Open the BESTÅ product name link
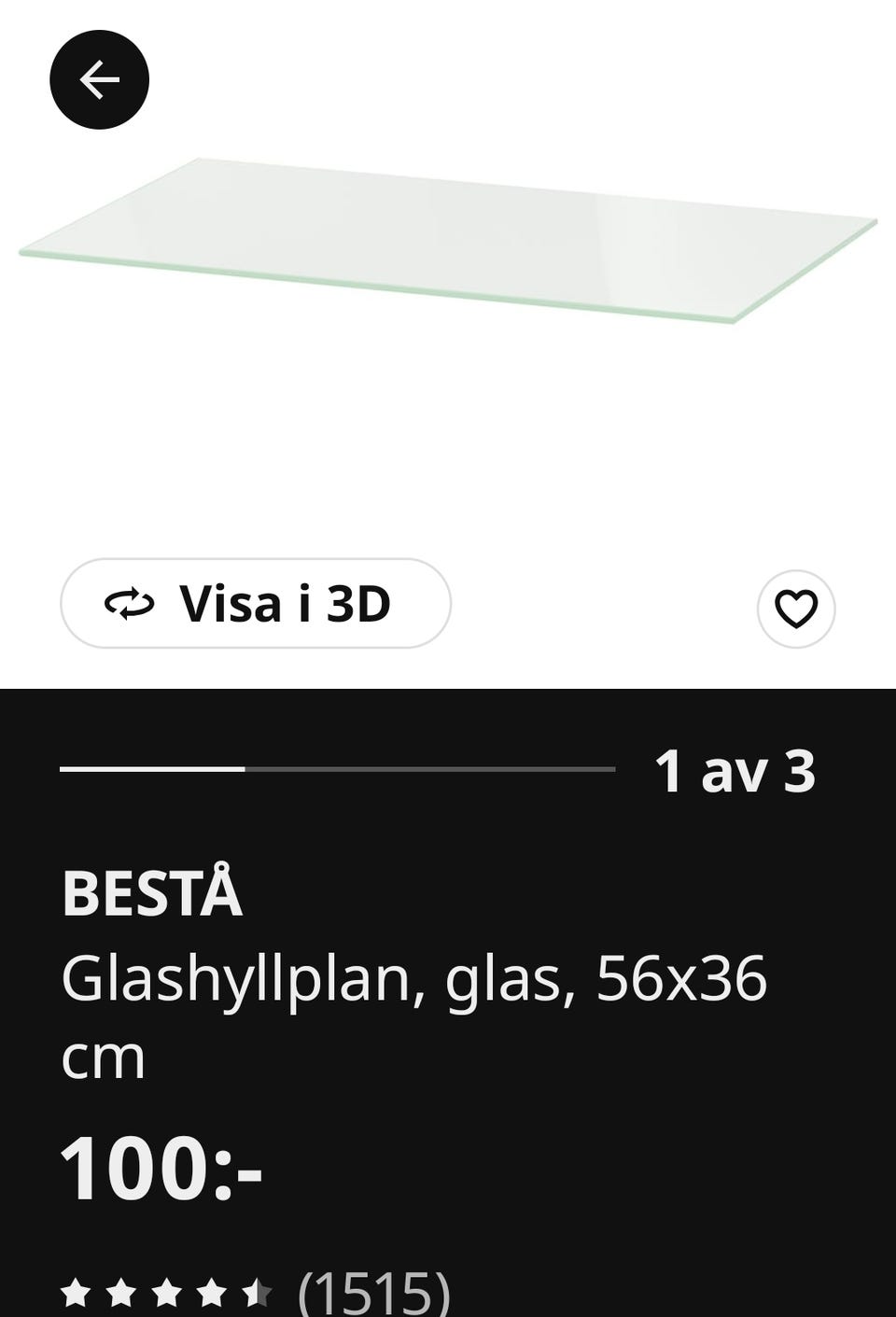The width and height of the screenshot is (896, 1317). (x=152, y=894)
